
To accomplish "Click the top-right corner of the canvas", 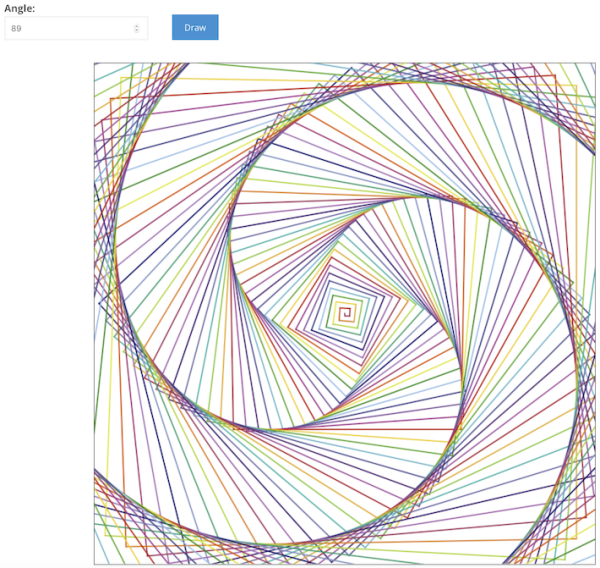I will tap(593, 65).
